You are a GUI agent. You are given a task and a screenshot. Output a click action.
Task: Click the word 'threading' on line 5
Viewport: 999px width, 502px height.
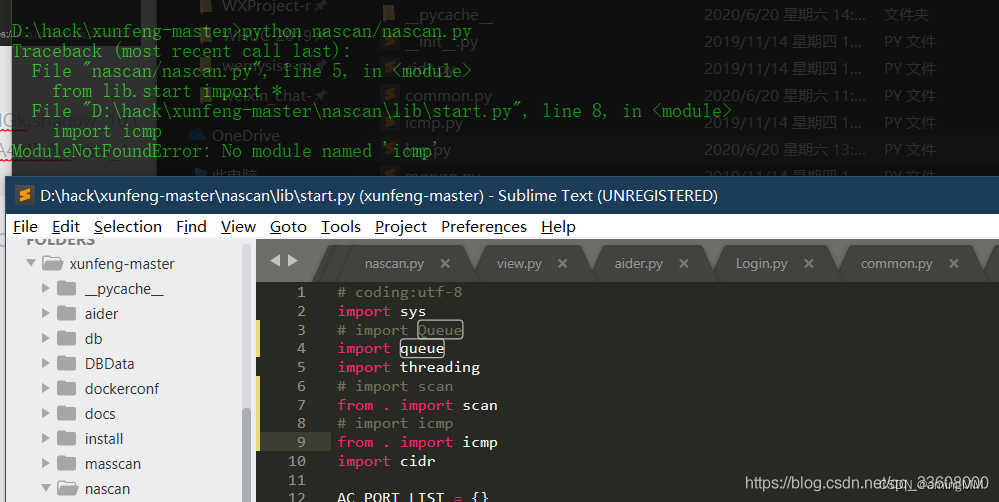click(x=440, y=367)
